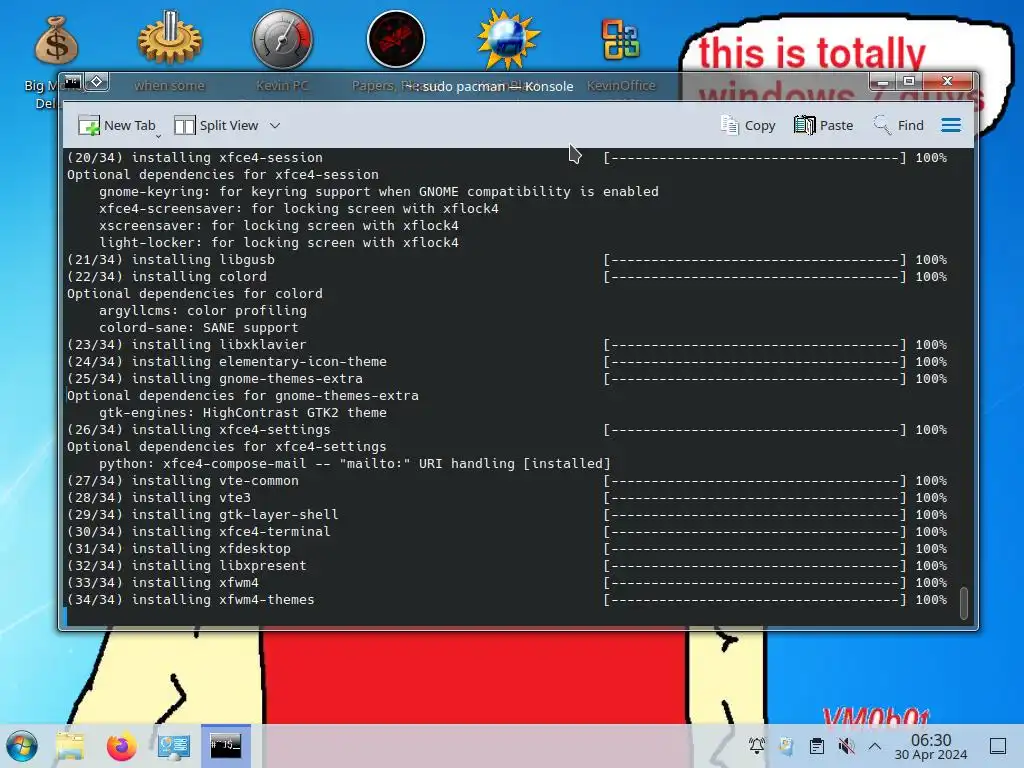Click the python xfce4-compose-mail dependency line
Screen dimensions: 1024x768
coord(355,464)
